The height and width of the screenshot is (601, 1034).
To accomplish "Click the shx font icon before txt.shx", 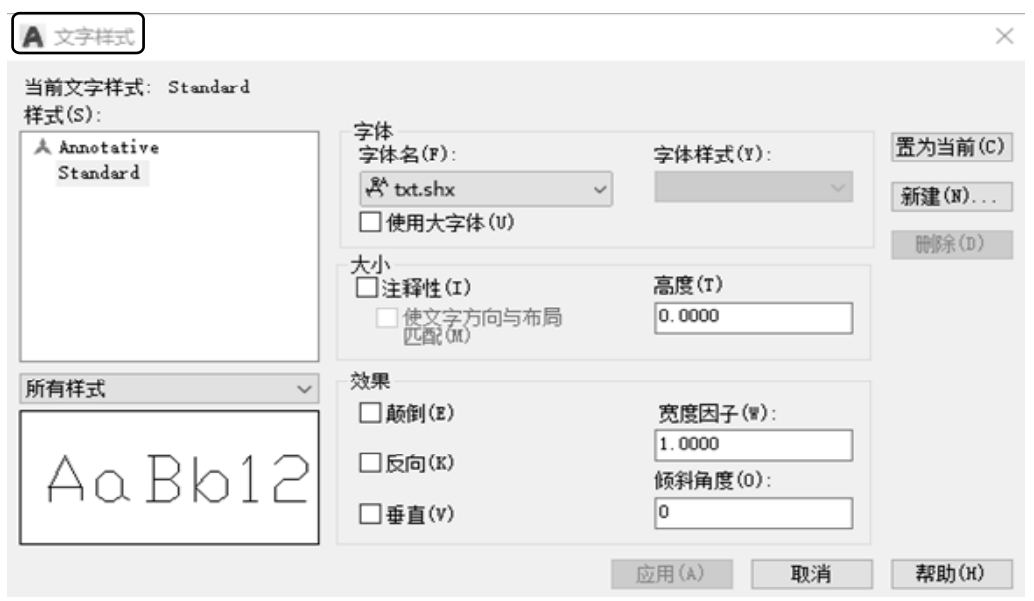I will tap(376, 188).
